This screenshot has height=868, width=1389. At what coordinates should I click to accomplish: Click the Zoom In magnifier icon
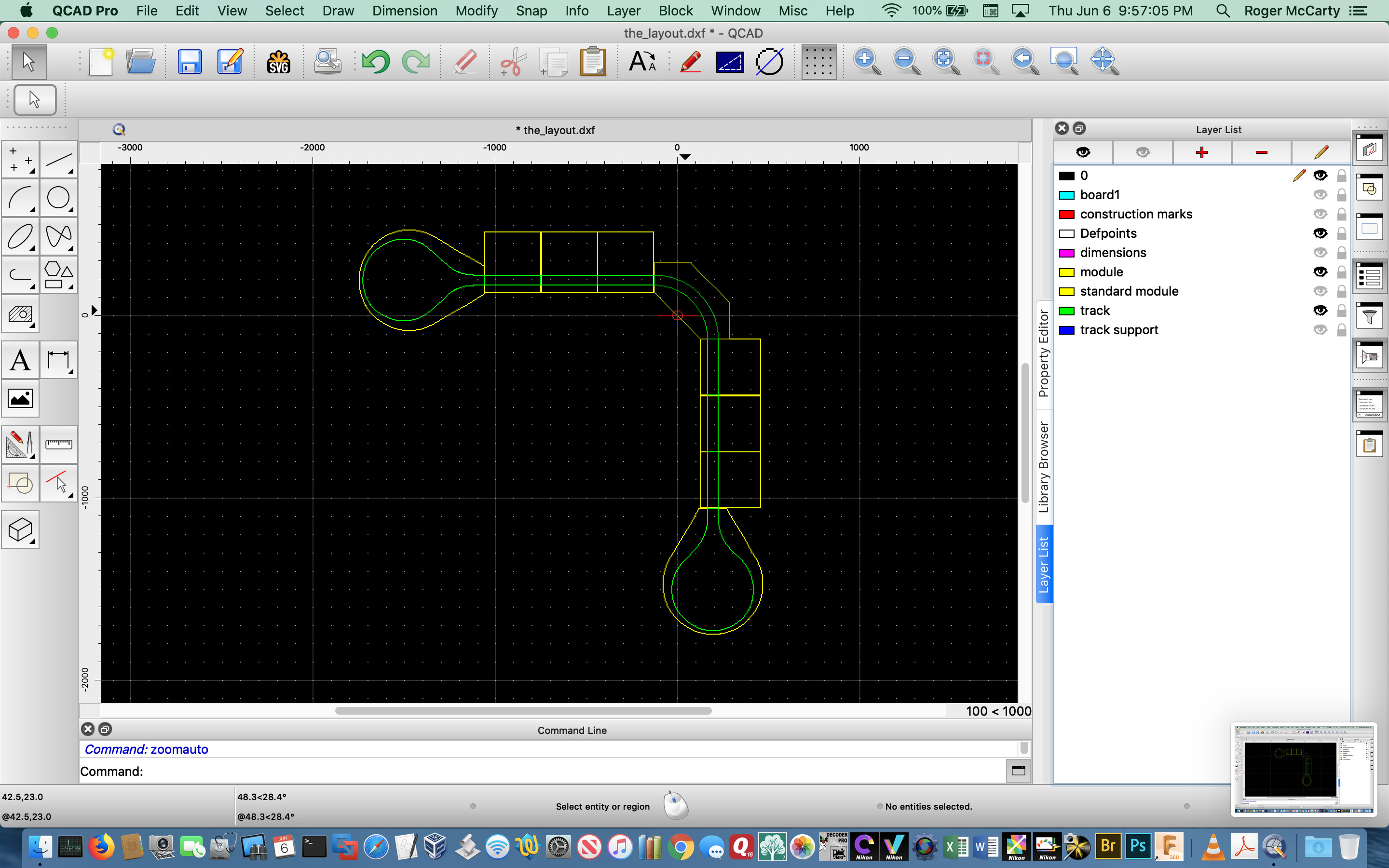click(867, 61)
